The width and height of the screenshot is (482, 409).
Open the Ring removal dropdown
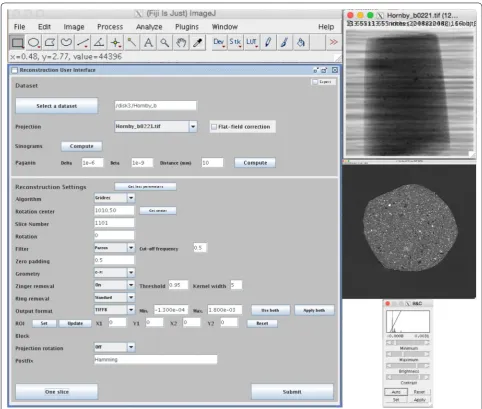tap(131, 297)
